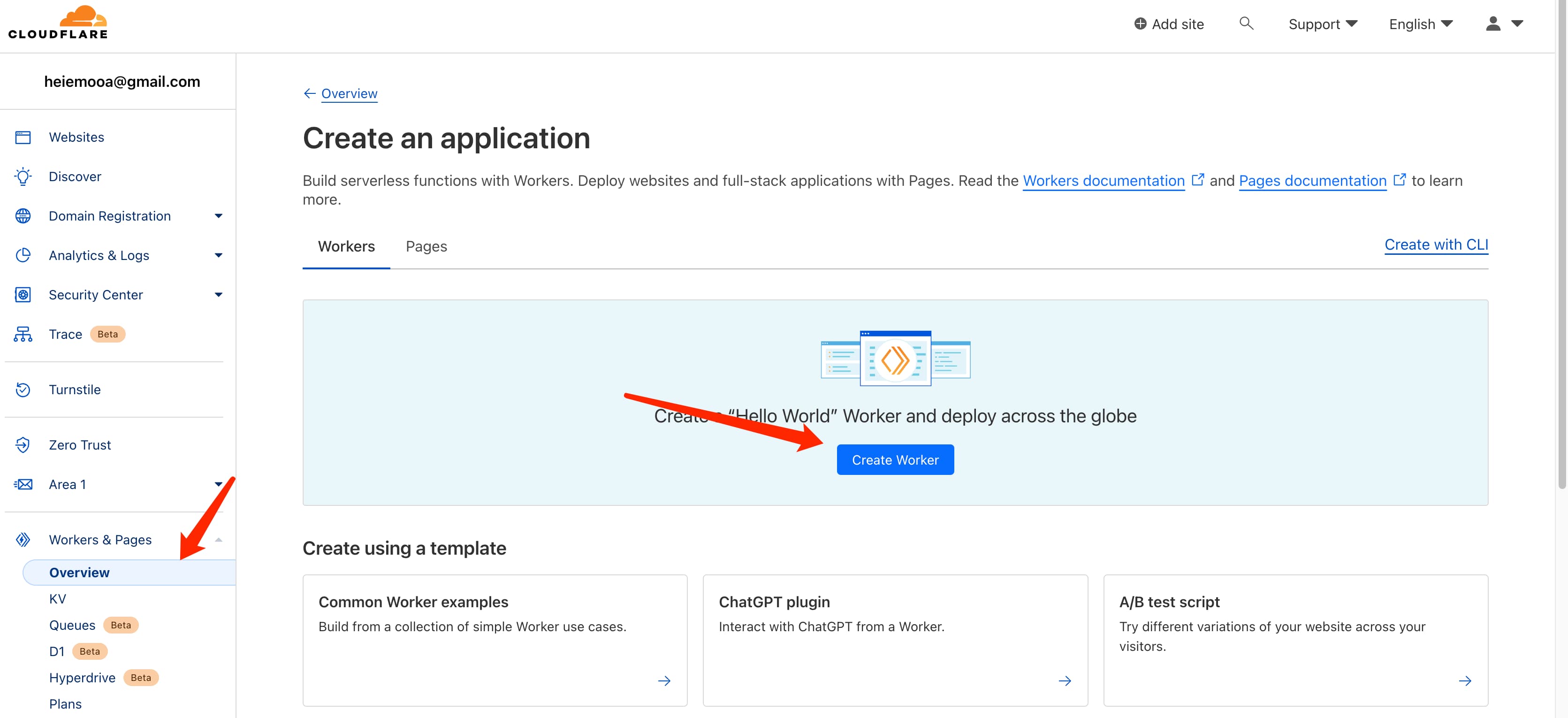
Task: Open Plans in the sidebar
Action: click(x=65, y=704)
